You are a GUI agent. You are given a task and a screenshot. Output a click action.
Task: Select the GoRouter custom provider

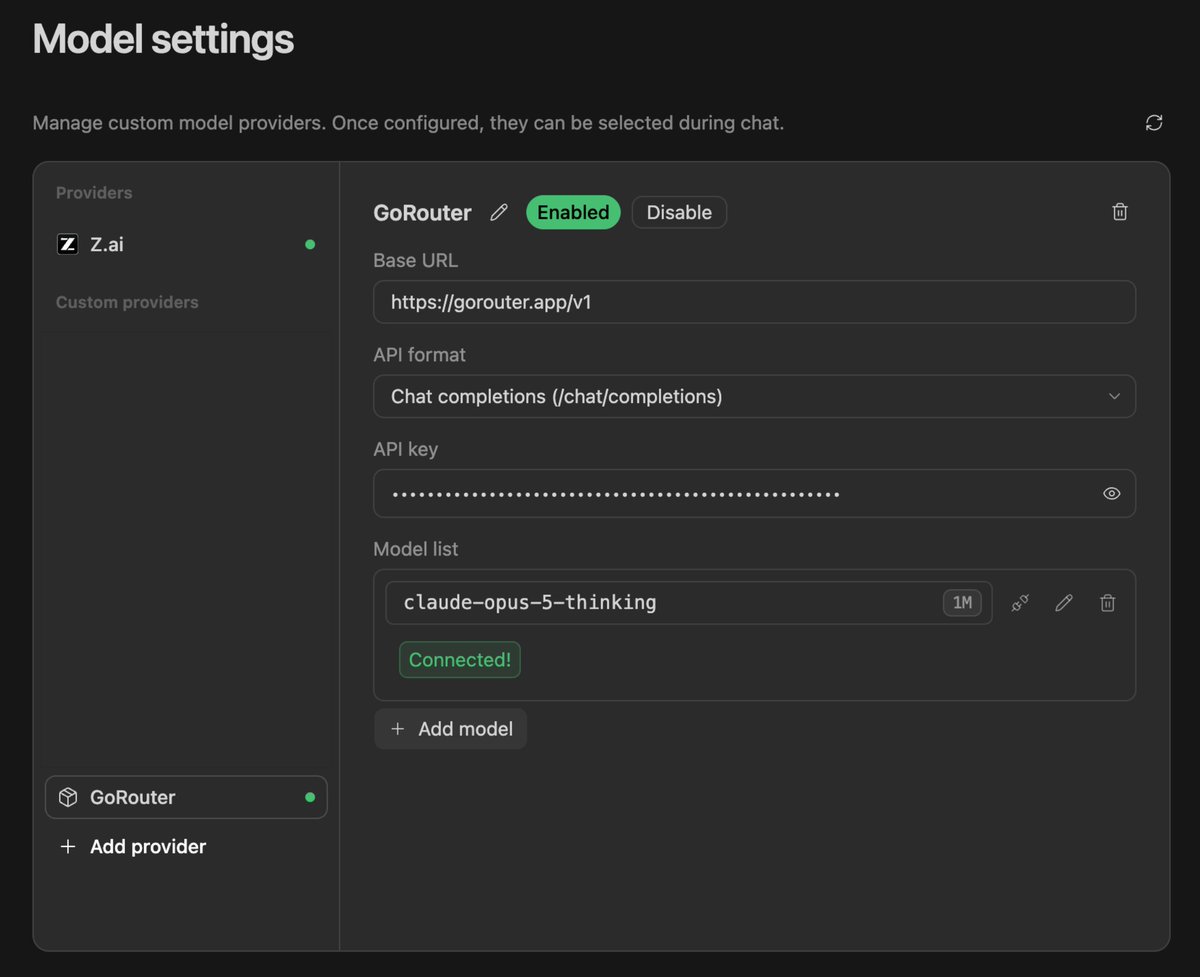click(186, 797)
